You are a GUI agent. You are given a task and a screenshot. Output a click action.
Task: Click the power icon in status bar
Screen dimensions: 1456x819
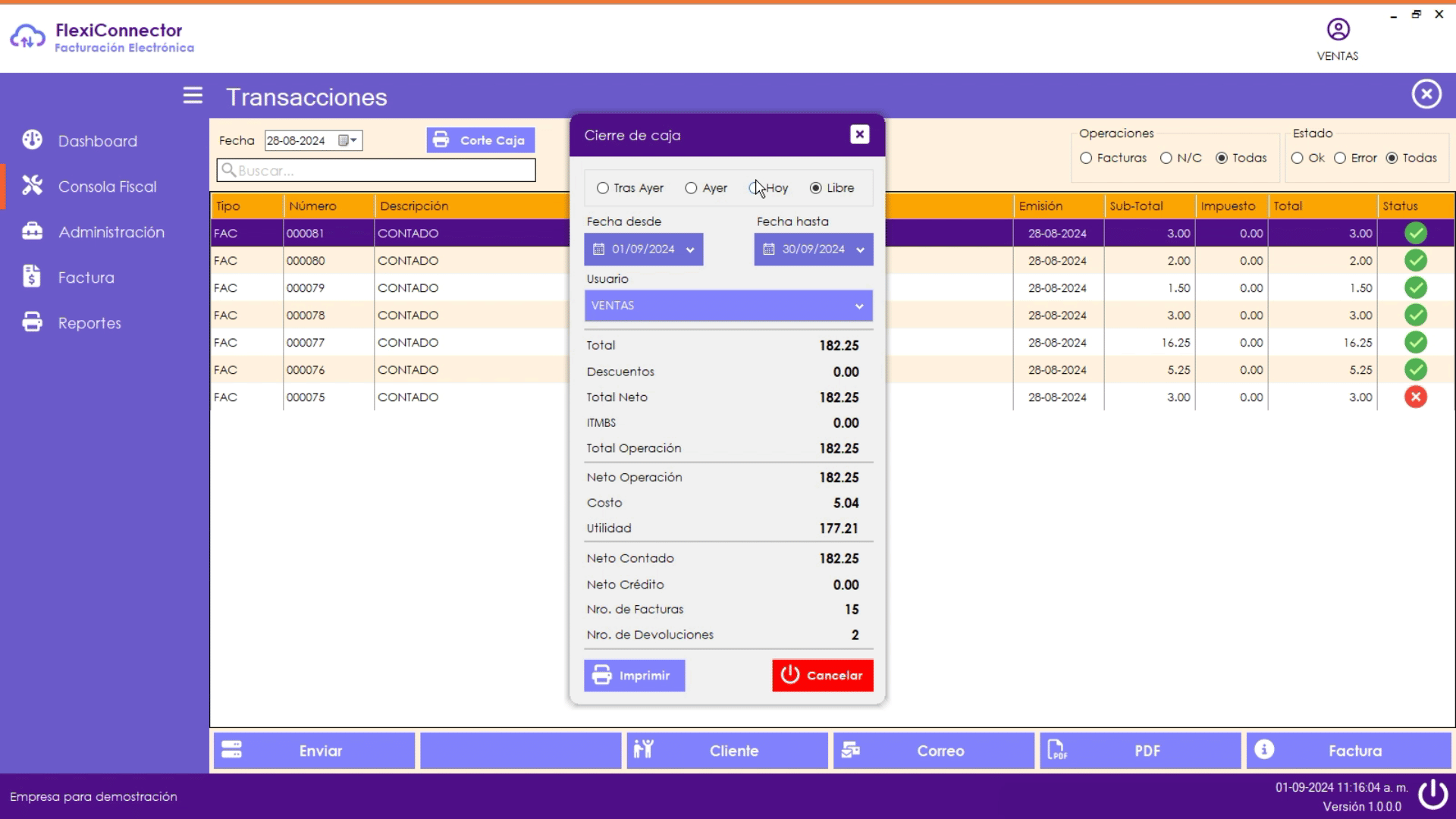[x=1432, y=795]
